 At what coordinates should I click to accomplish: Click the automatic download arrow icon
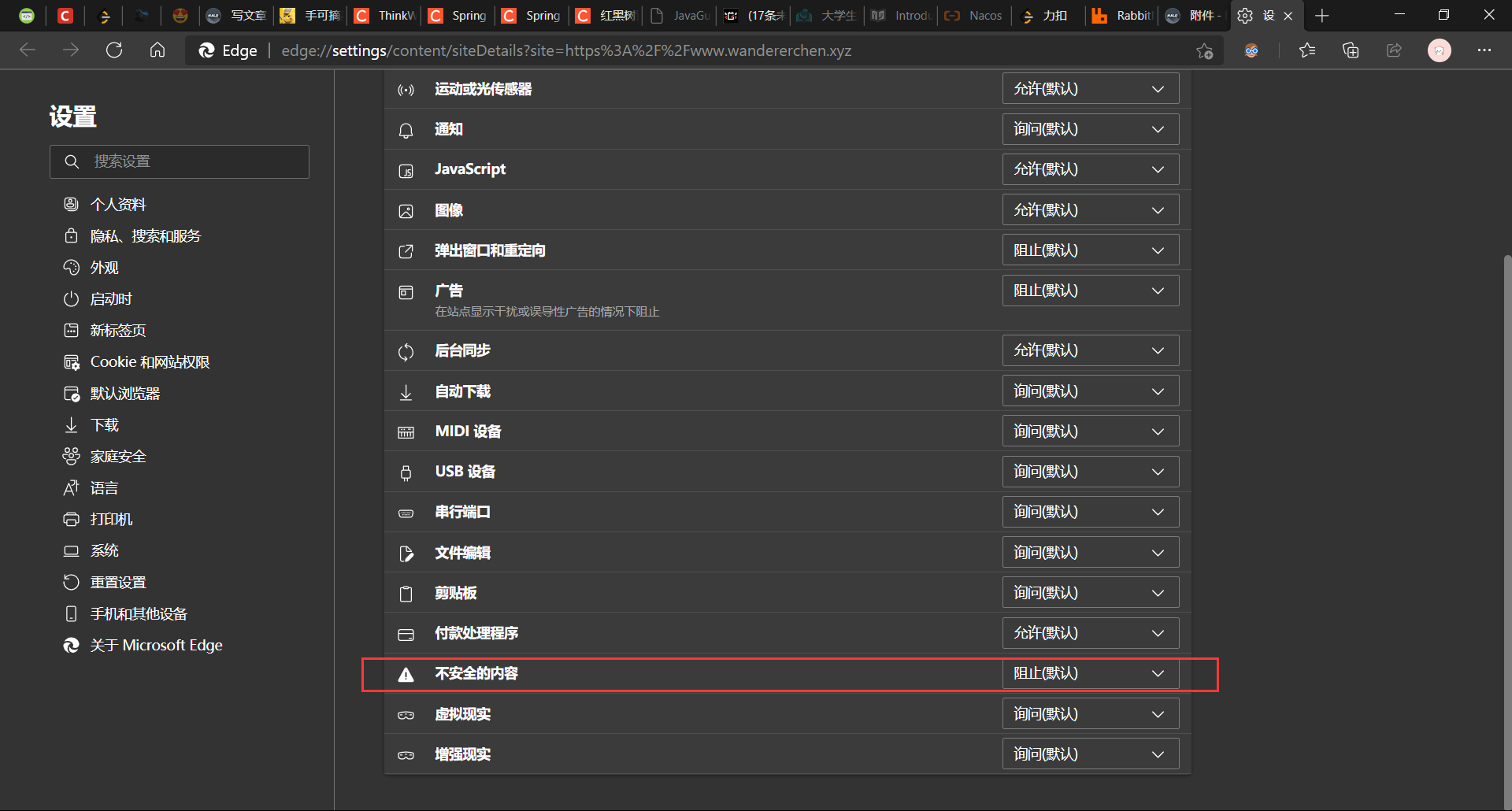click(406, 392)
